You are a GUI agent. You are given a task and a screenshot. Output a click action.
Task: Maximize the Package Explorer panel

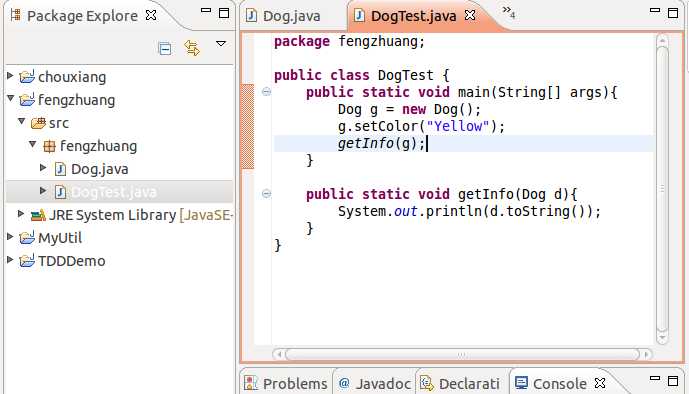tap(224, 13)
